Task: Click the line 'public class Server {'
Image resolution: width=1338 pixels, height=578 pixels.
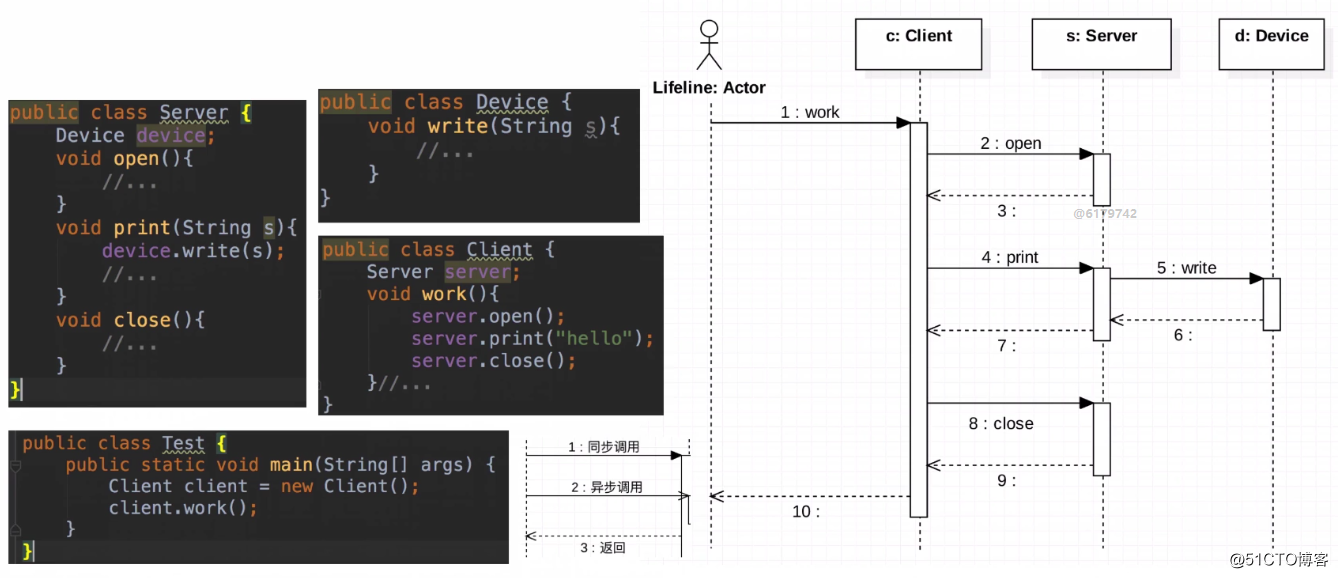Action: pyautogui.click(x=130, y=113)
